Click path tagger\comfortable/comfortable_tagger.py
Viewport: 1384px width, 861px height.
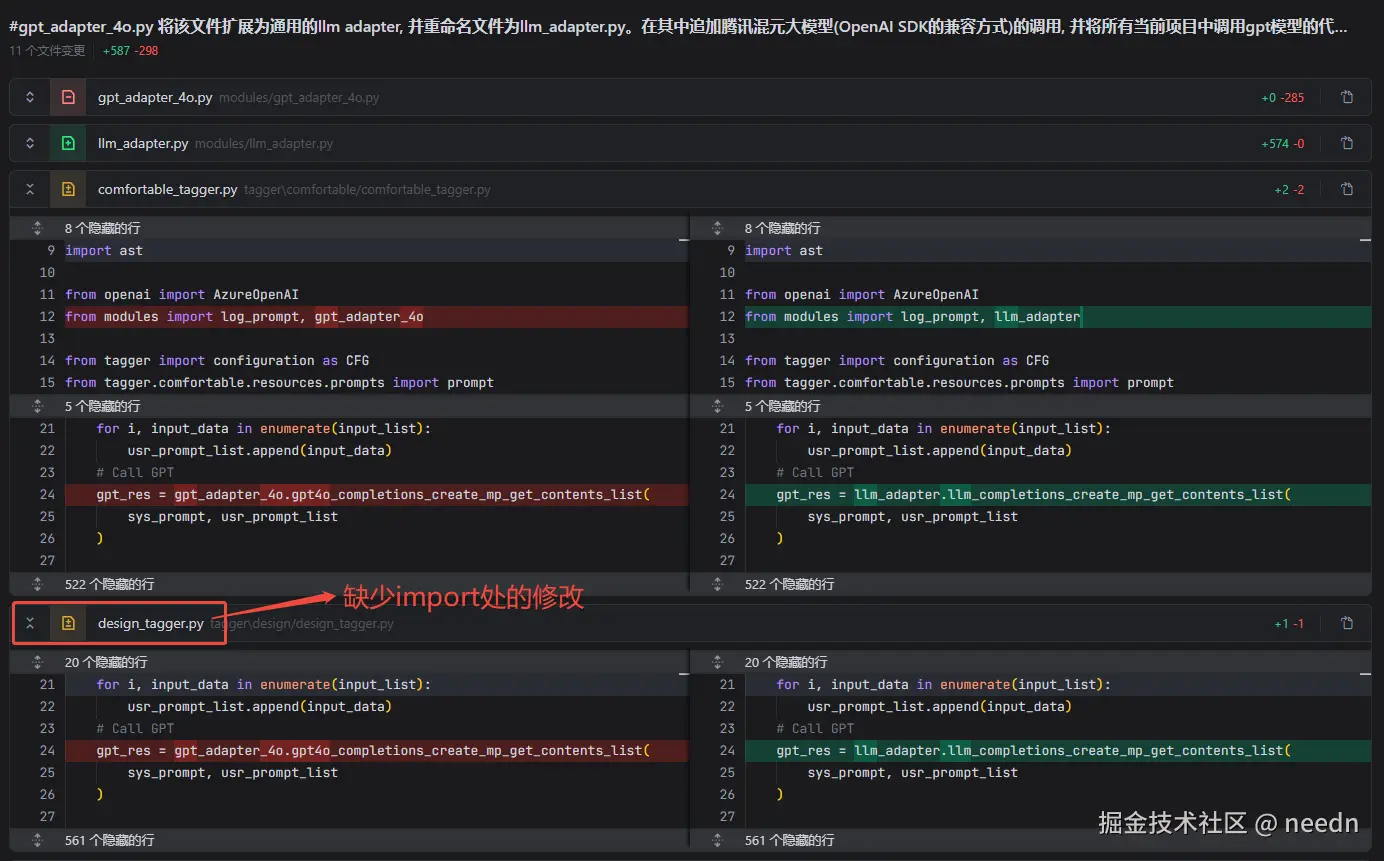[x=367, y=189]
